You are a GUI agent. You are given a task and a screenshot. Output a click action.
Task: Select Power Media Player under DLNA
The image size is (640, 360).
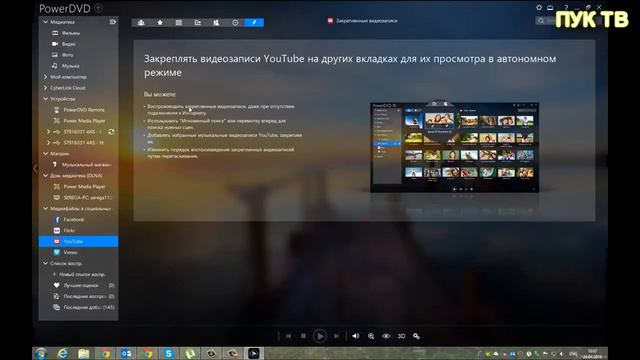[x=84, y=187]
